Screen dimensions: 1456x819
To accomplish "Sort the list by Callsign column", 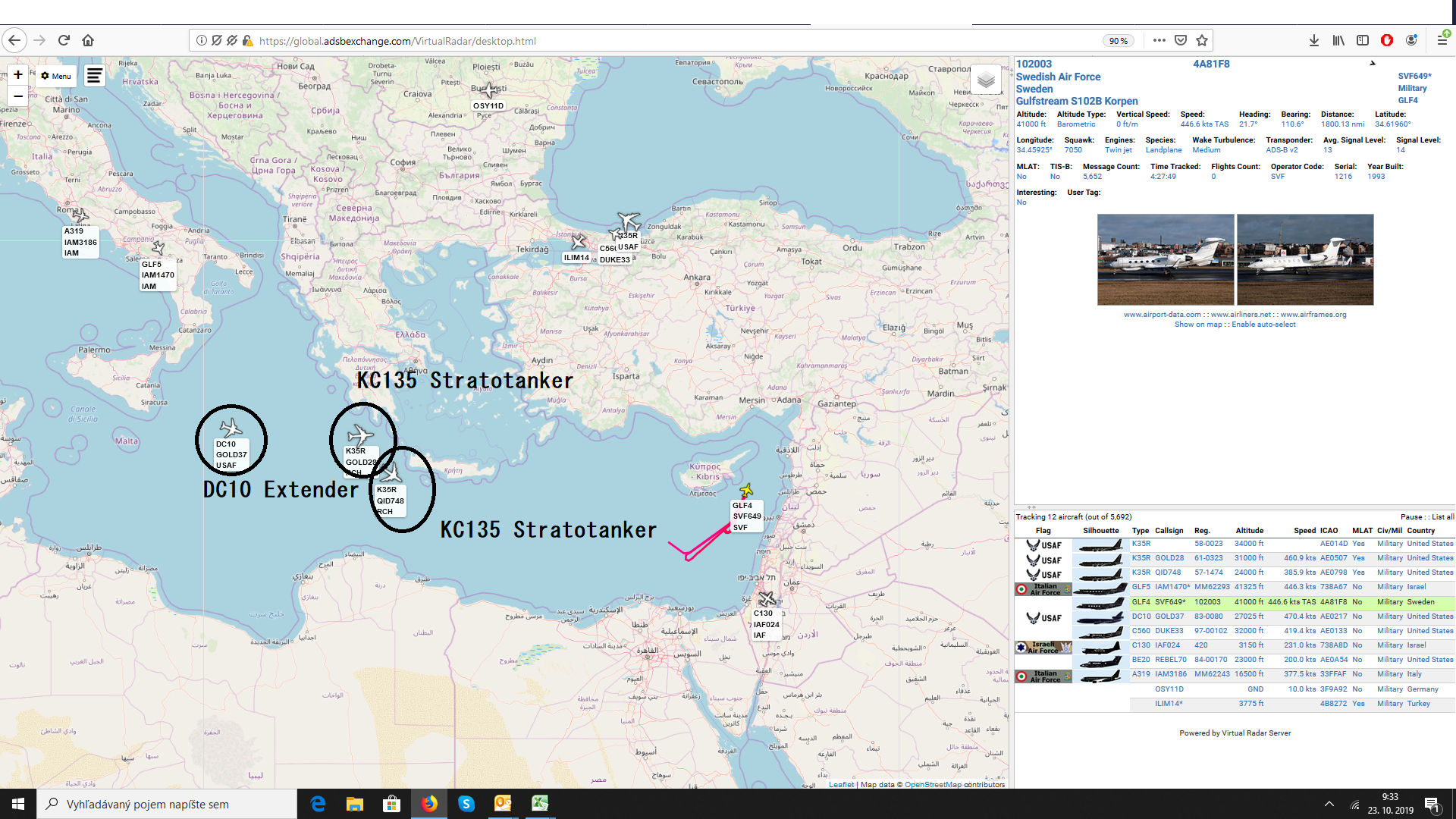I will tap(1169, 531).
